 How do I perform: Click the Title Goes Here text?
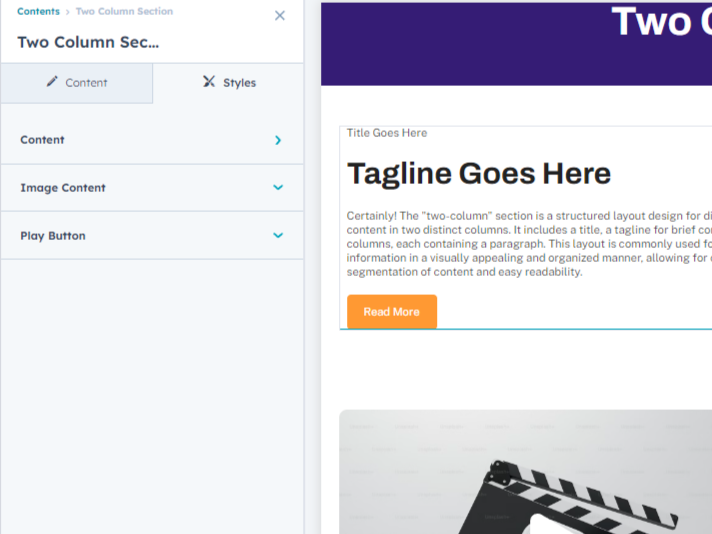click(x=387, y=133)
